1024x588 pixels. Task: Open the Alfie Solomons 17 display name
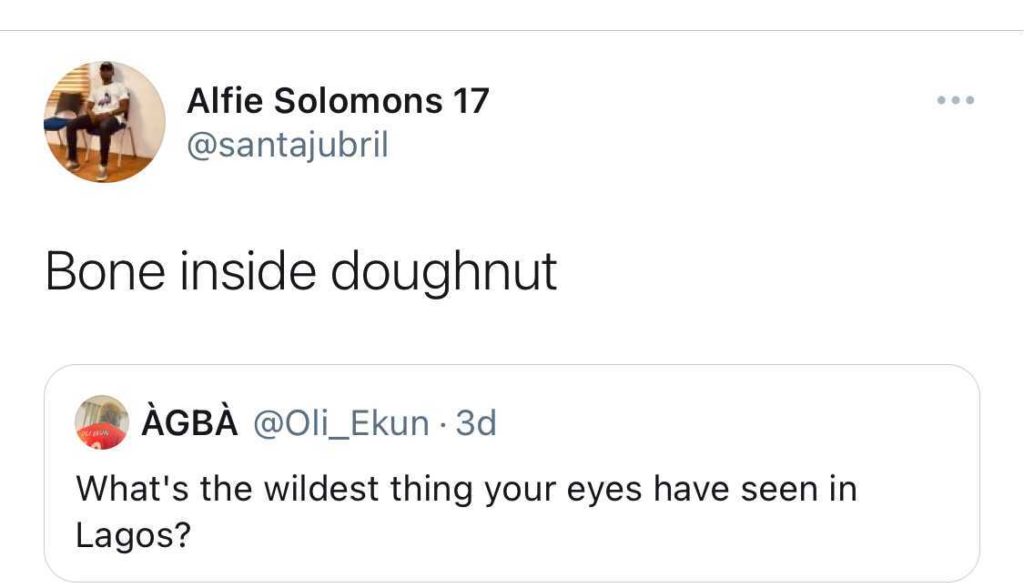[x=338, y=101]
